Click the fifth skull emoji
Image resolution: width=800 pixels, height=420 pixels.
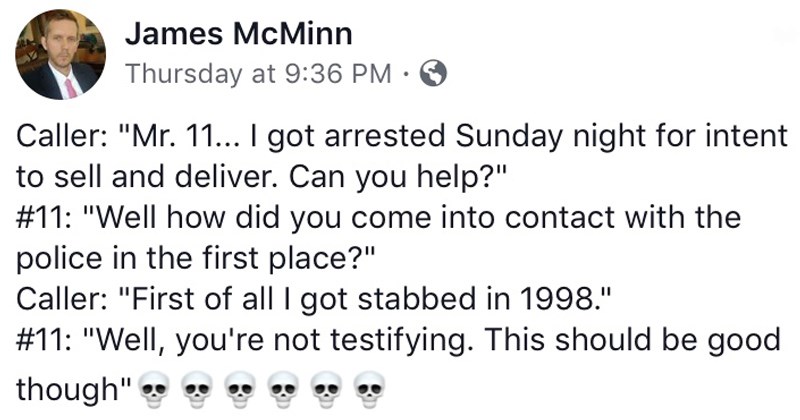pos(327,390)
